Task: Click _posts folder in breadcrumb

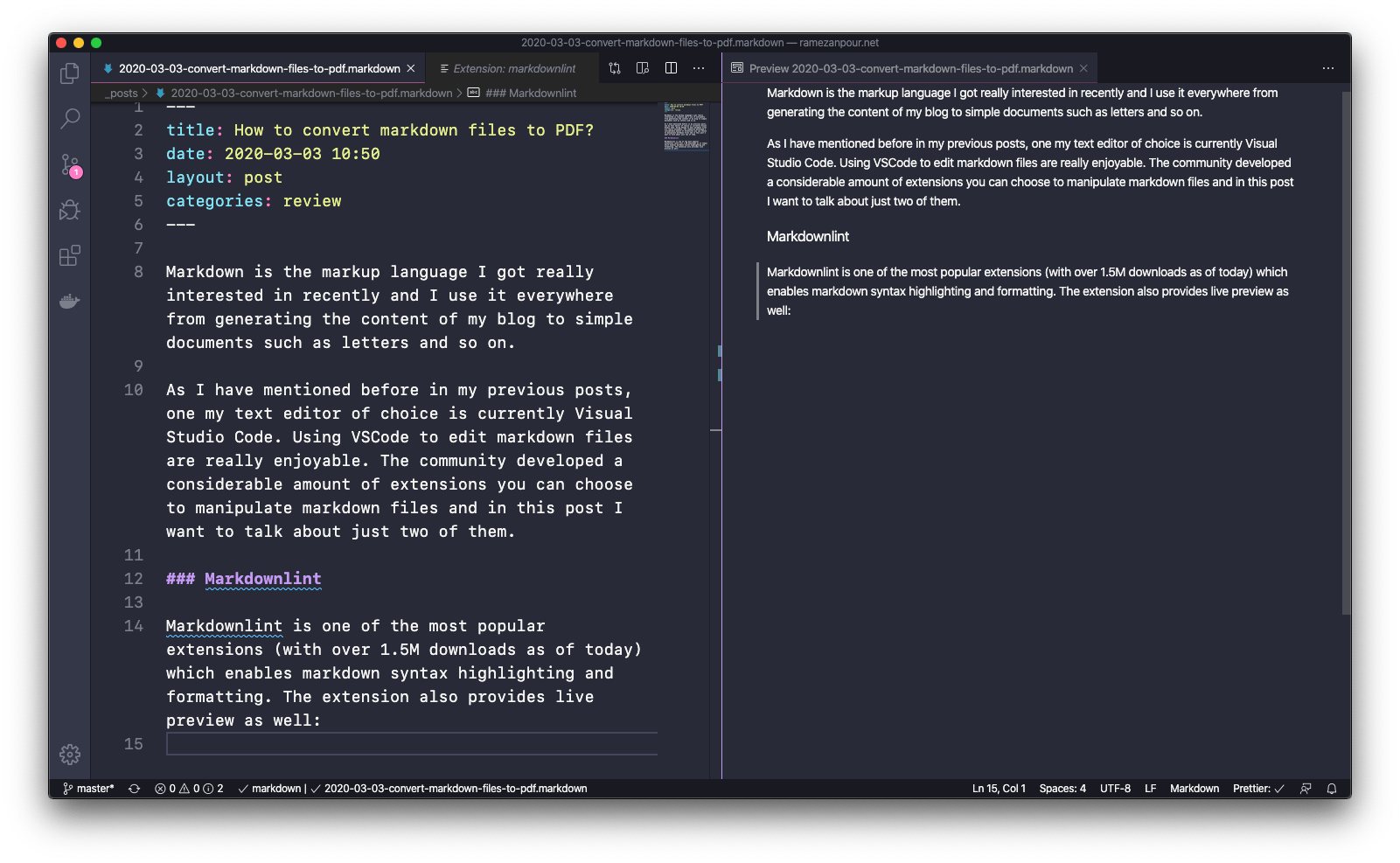Action: click(122, 93)
